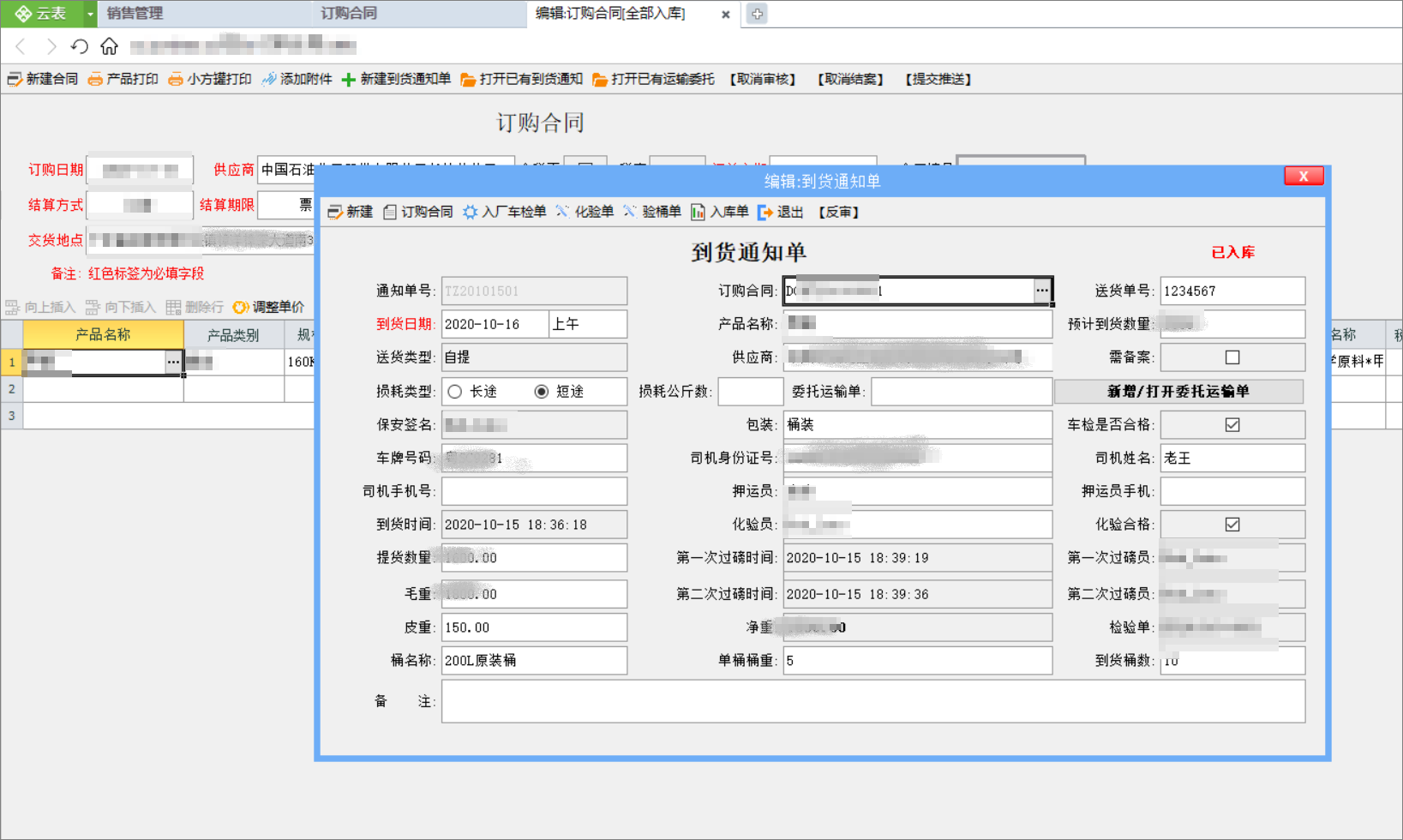Go to the home page icon
The width and height of the screenshot is (1403, 840).
(109, 46)
